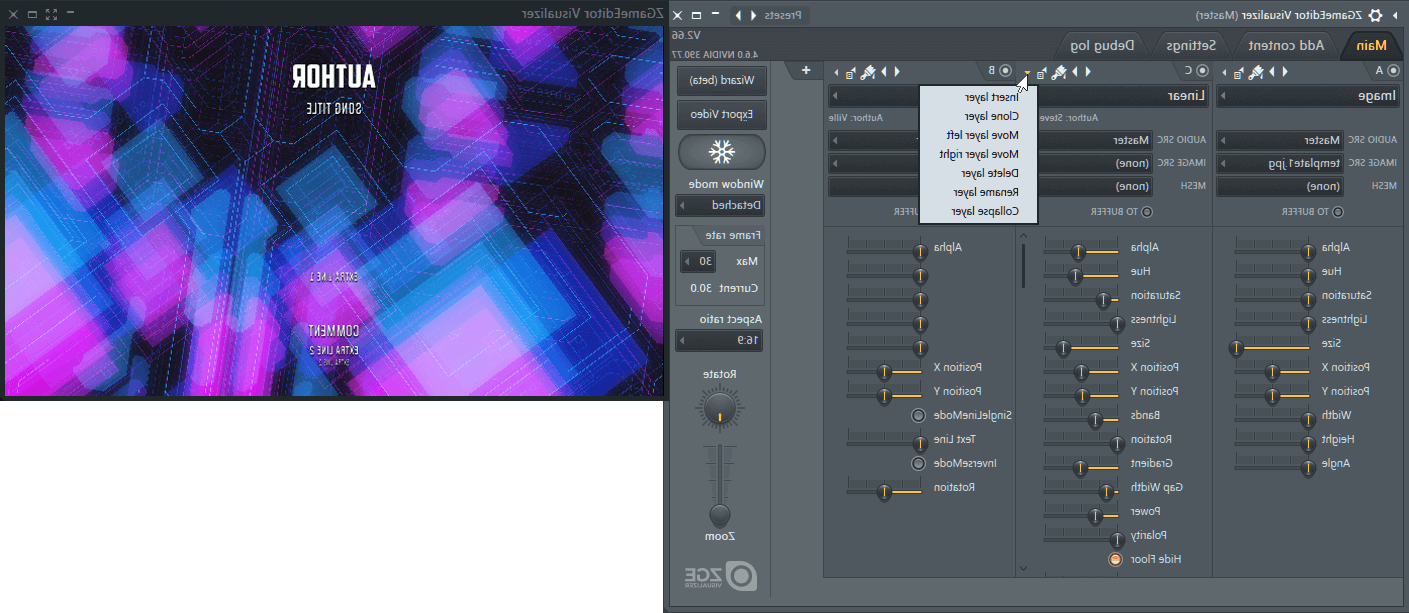Choose Move layer left

982,135
